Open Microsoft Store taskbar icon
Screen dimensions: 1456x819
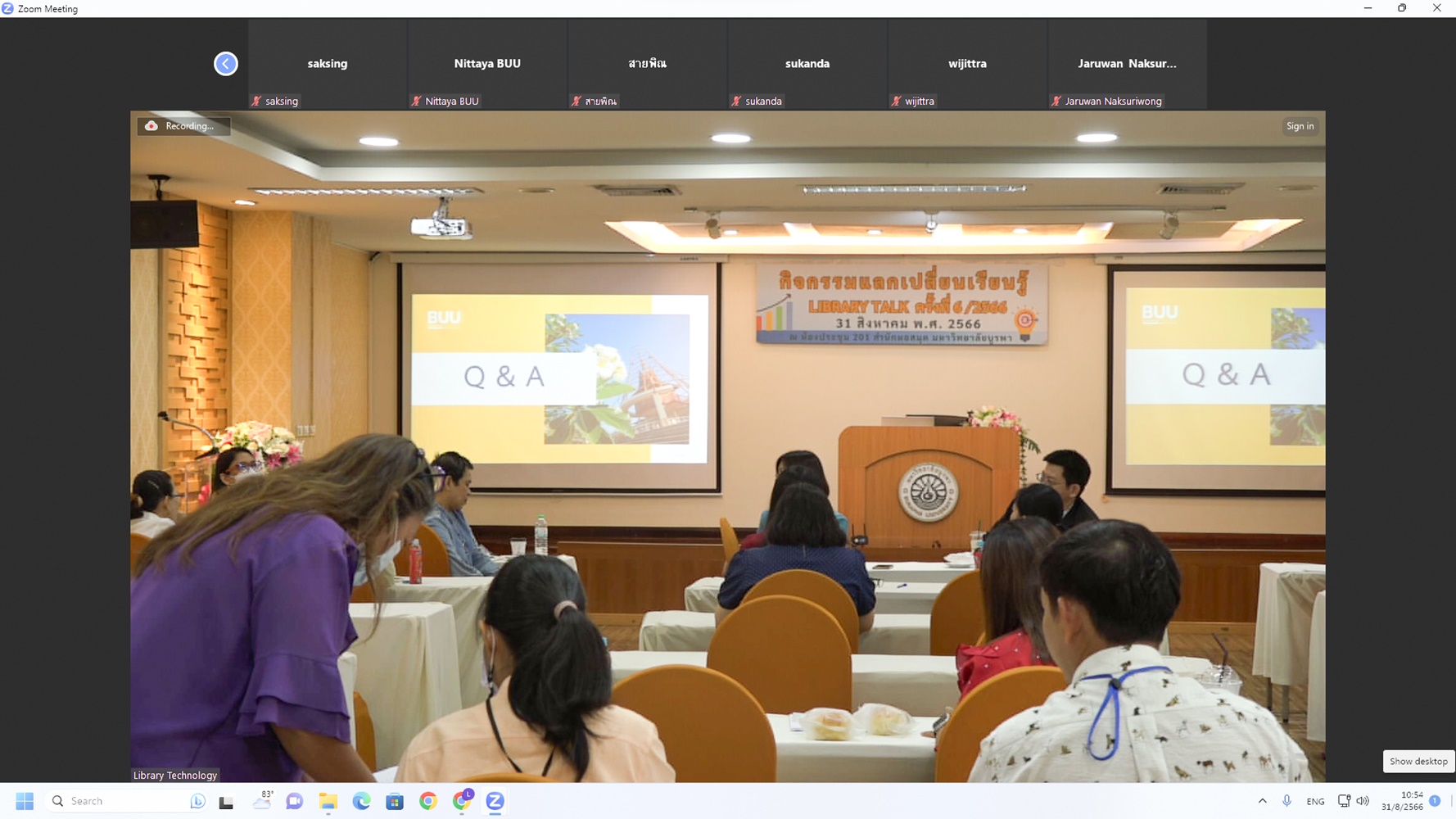(395, 801)
